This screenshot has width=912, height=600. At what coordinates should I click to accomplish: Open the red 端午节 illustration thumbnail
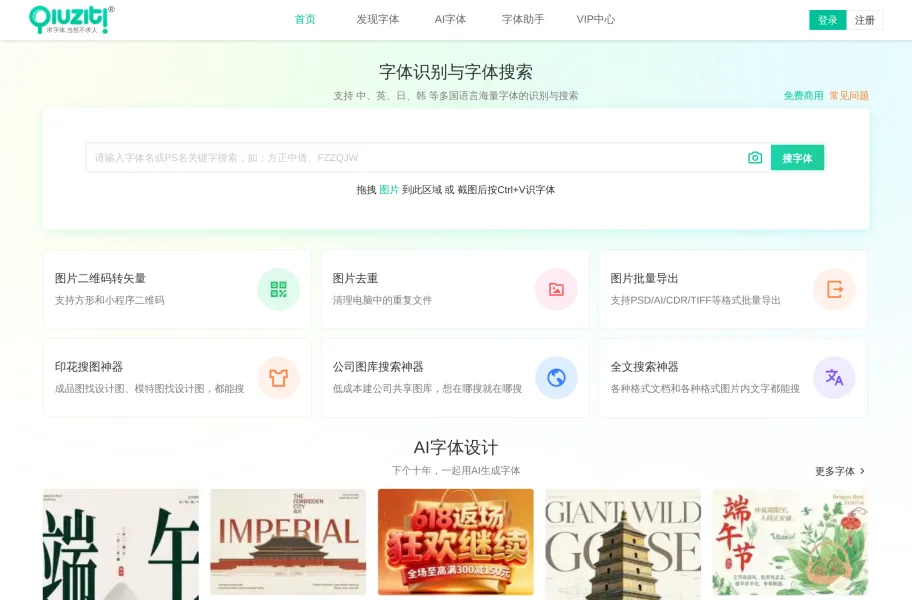coord(790,542)
